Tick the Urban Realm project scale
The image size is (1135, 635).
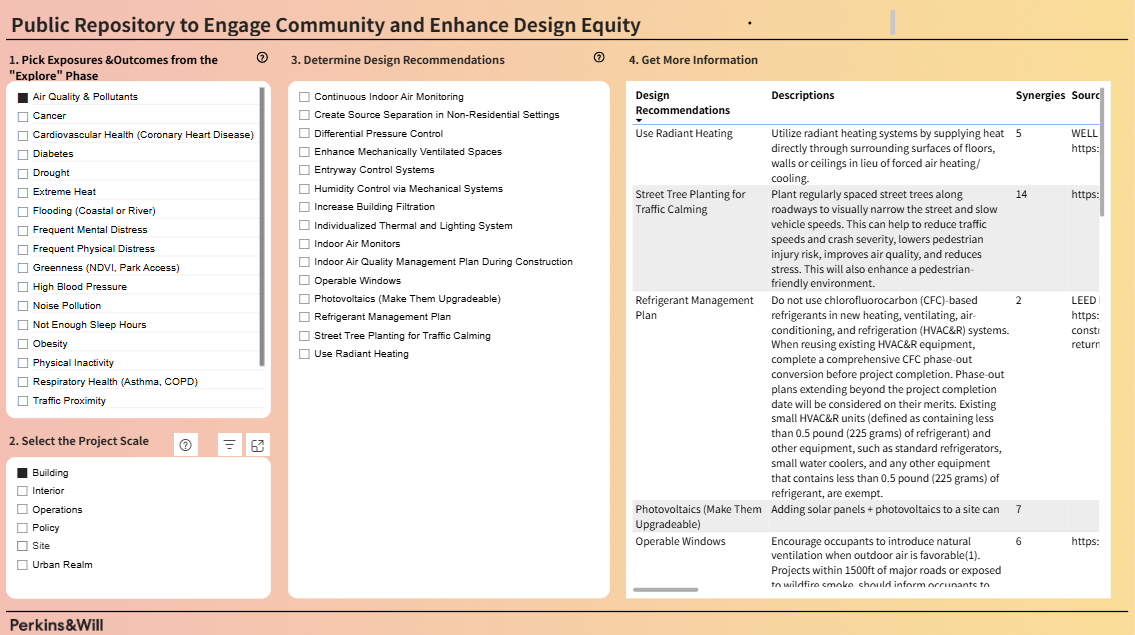coord(23,565)
